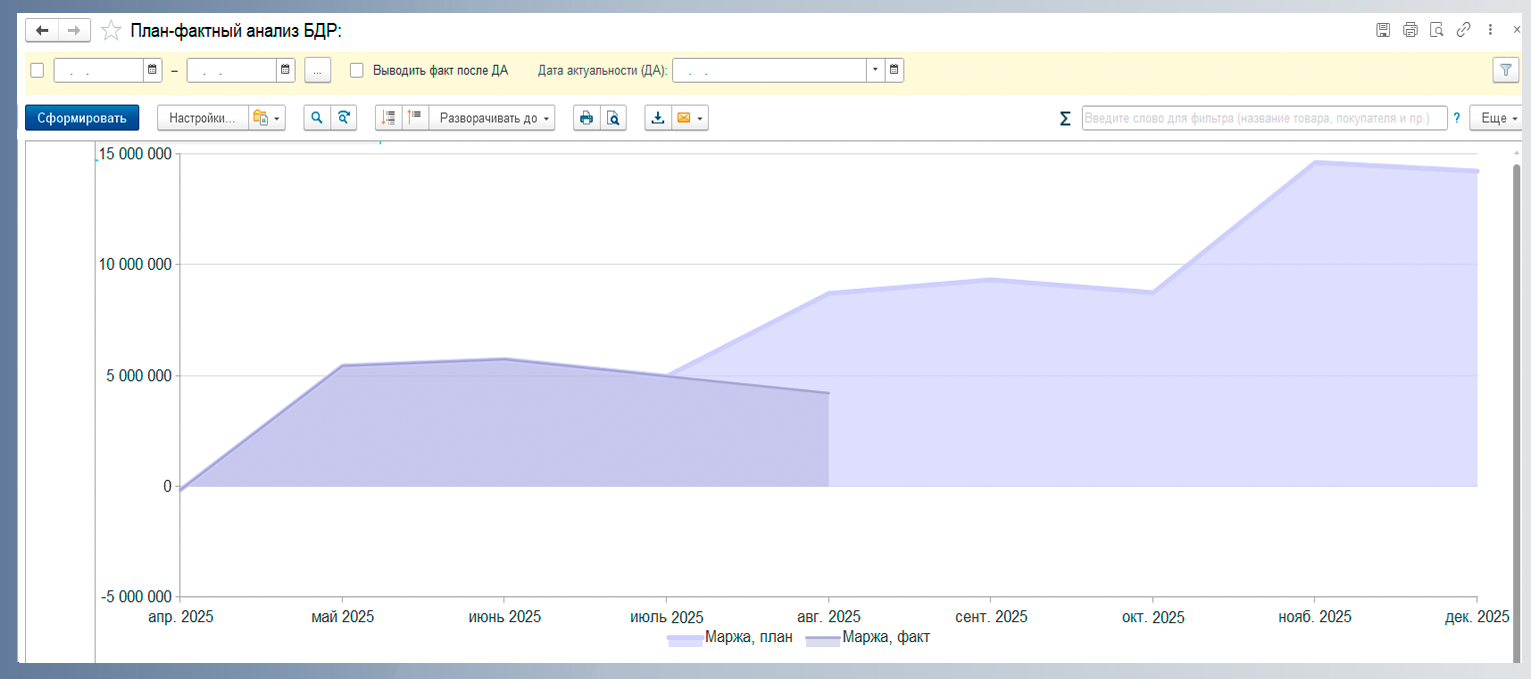Print the report using toolbar printer icon
1531x679 pixels.
(x=586, y=118)
